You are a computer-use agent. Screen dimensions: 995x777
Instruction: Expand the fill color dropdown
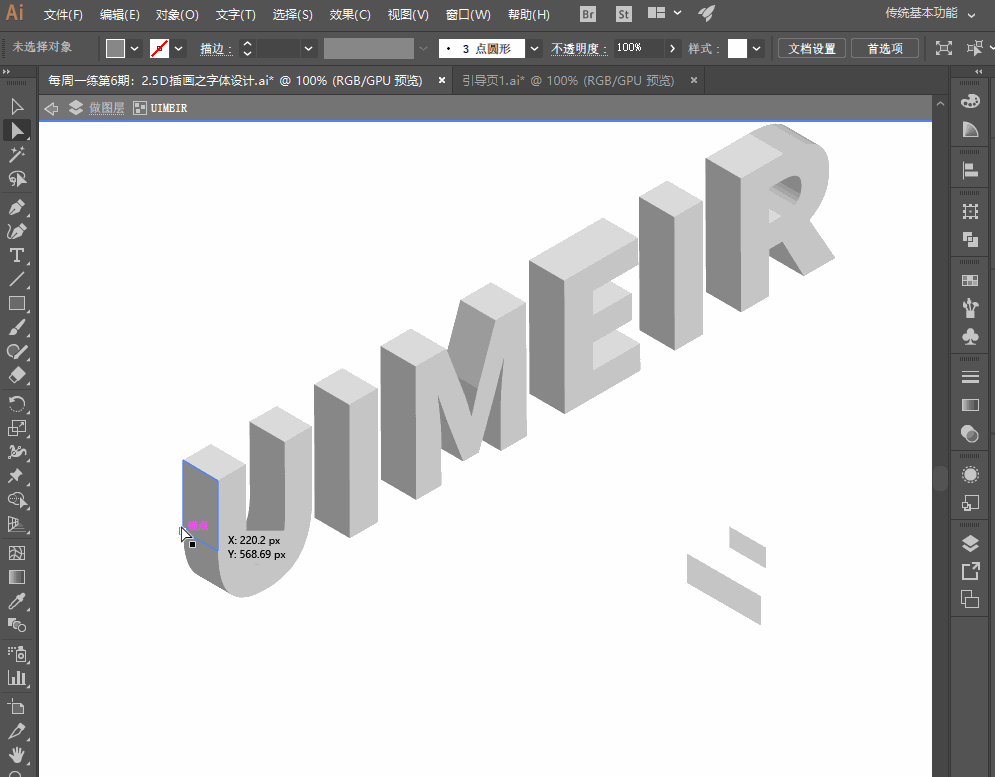click(135, 48)
